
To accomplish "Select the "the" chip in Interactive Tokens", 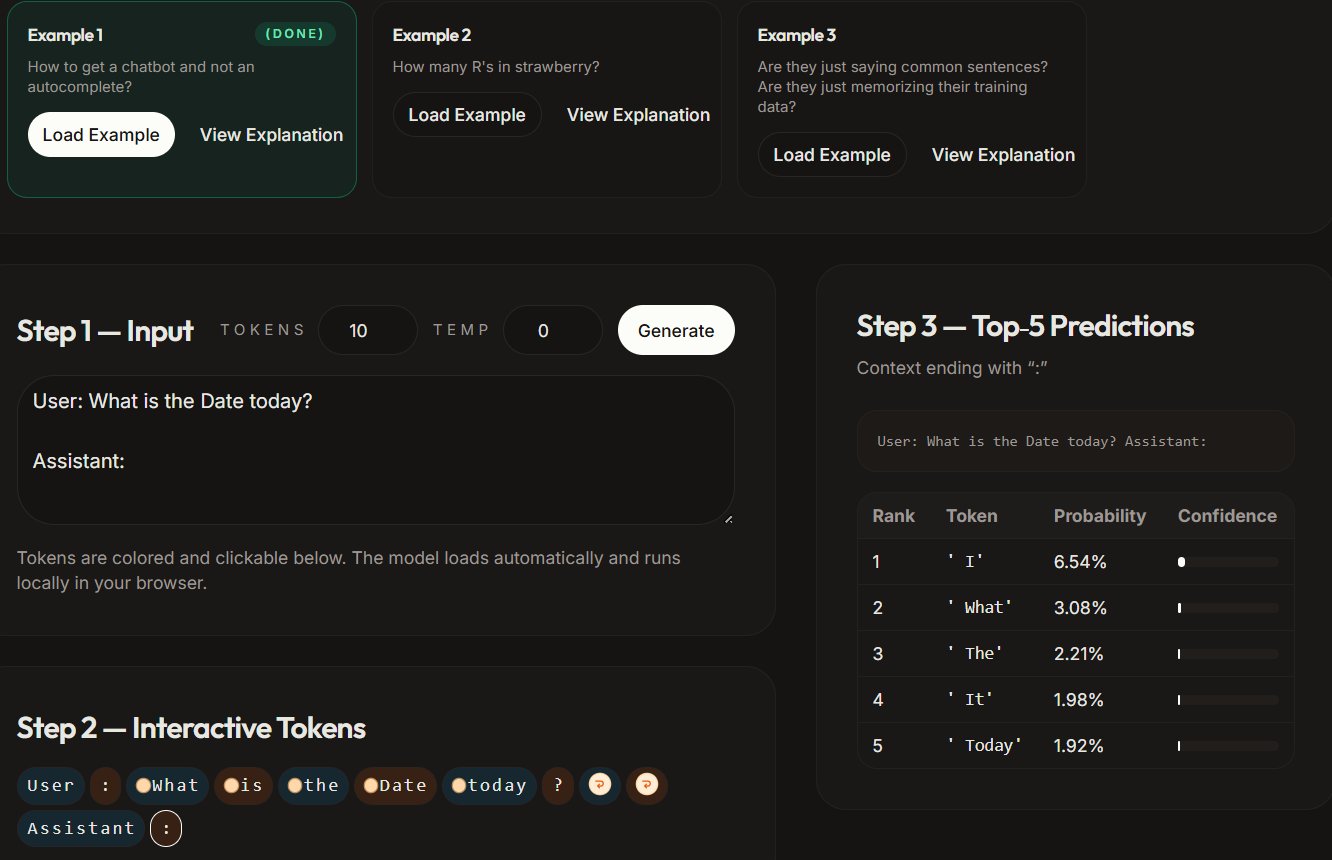I will click(314, 785).
